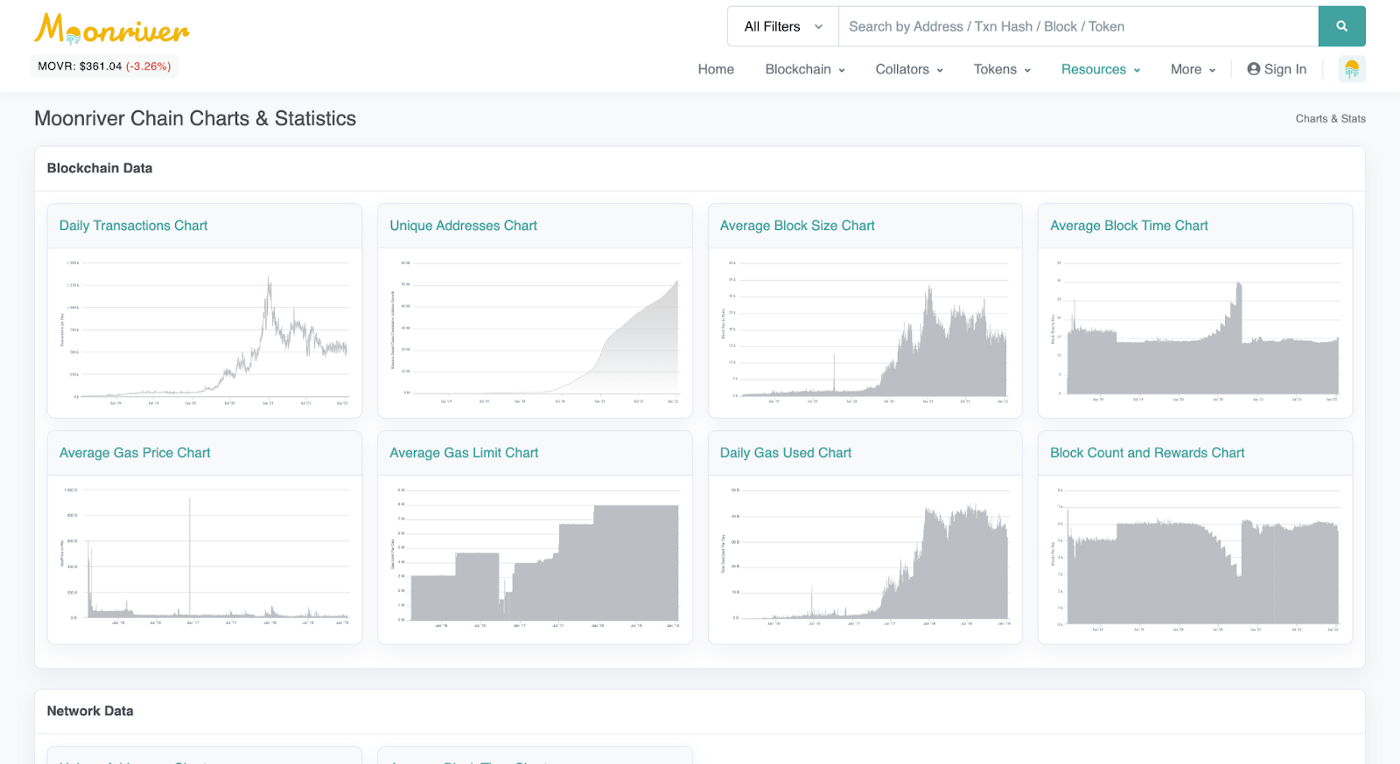Click the Sign In user icon
Viewport: 1400px width, 764px height.
point(1253,69)
